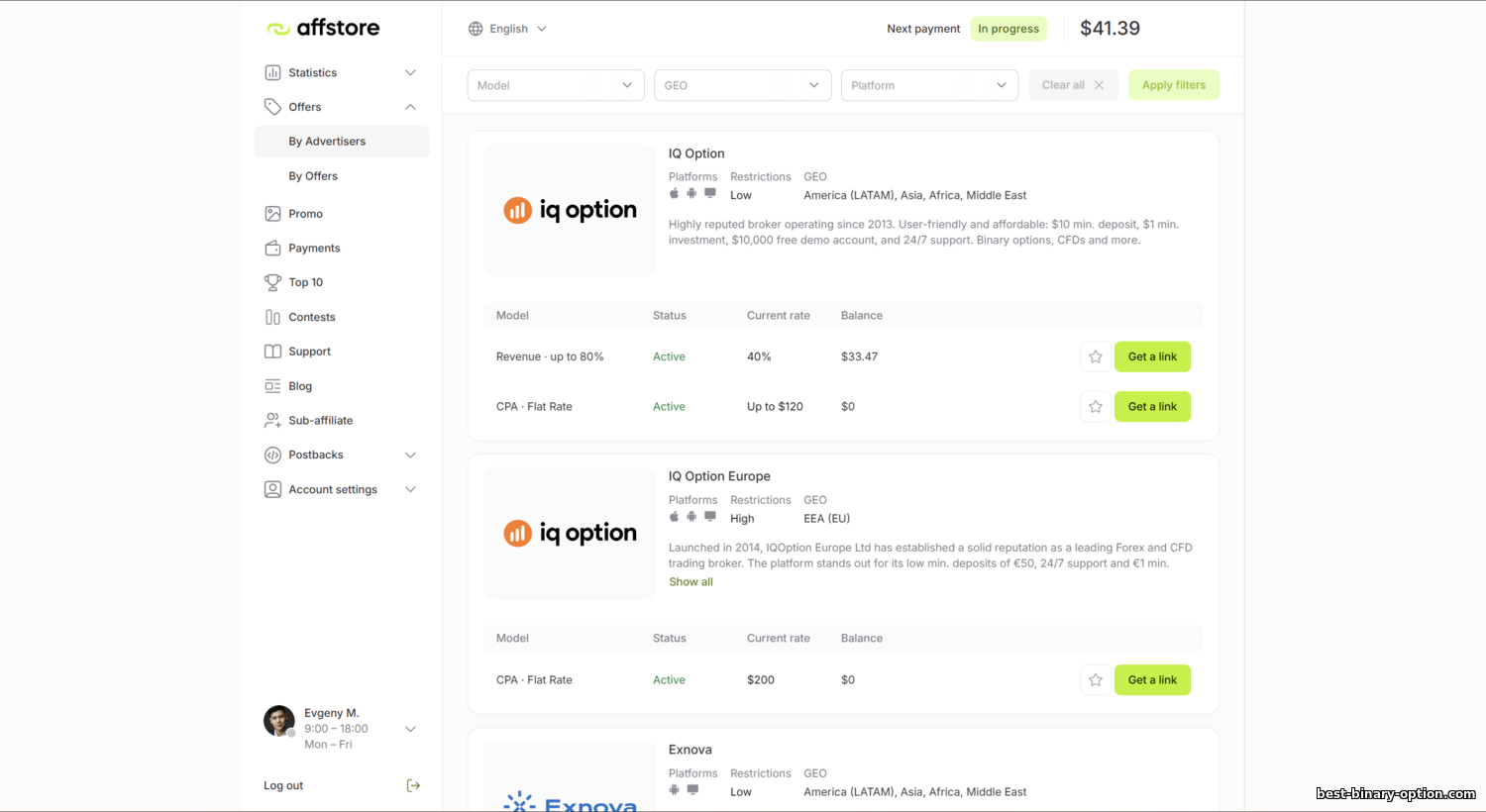Open the Platform filter dropdown
1486x812 pixels.
point(929,85)
